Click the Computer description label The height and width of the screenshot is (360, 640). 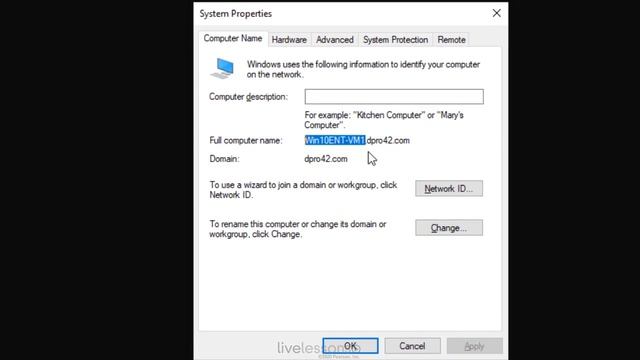pos(248,97)
